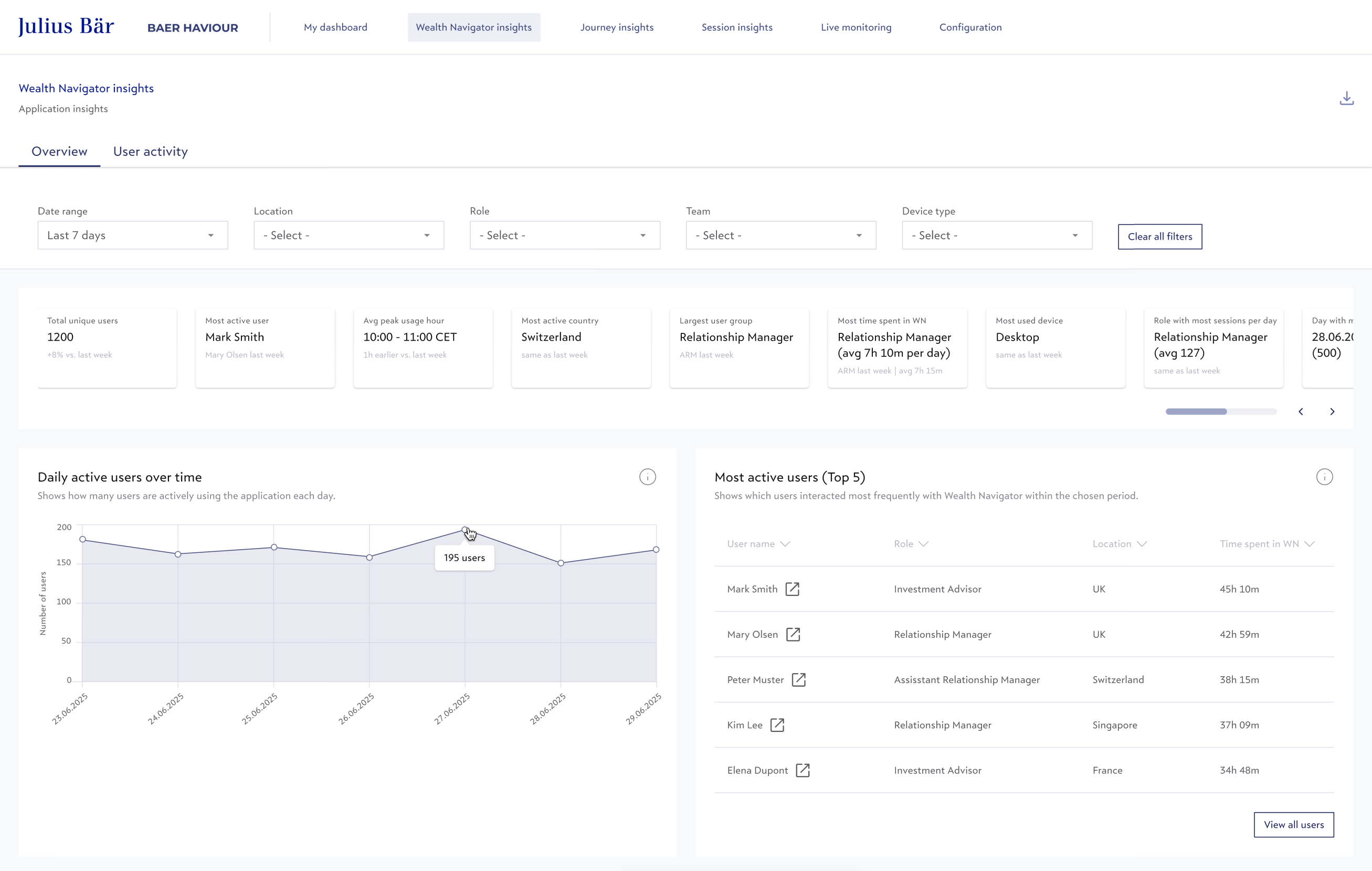This screenshot has width=1372, height=871.
Task: Switch to the User activity tab
Action: point(151,152)
